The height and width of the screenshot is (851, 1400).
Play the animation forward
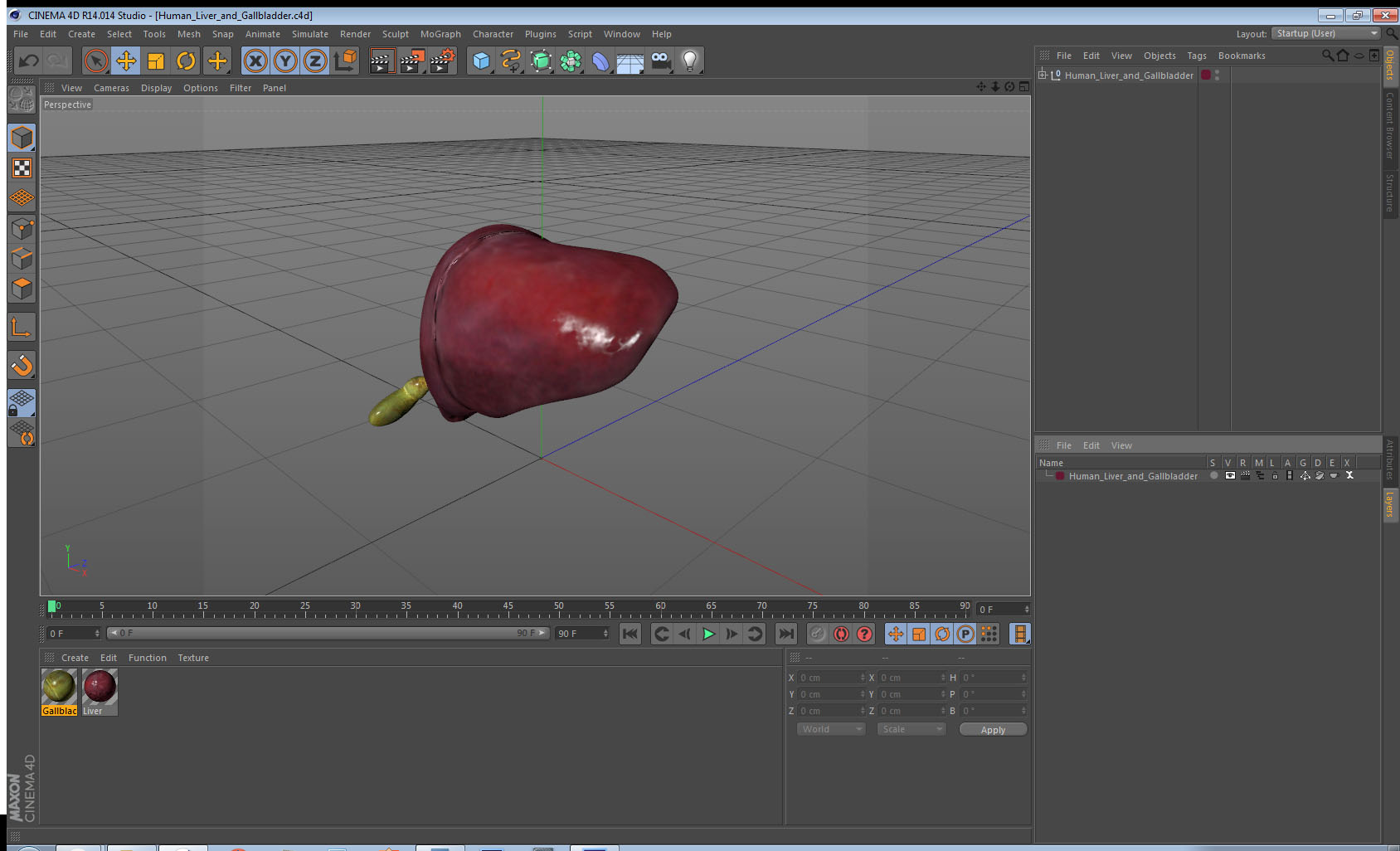click(x=708, y=634)
